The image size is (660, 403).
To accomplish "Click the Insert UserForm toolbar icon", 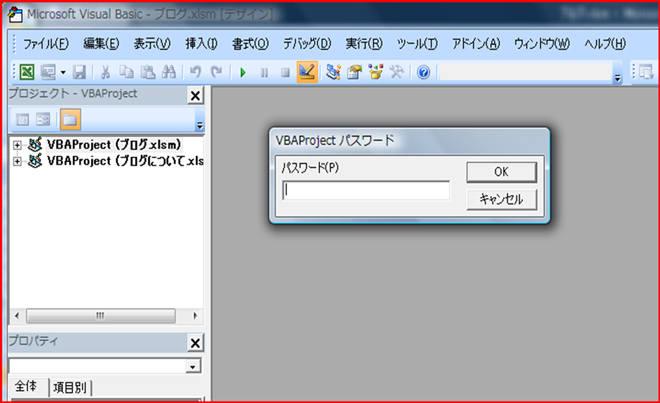I will coord(48,72).
